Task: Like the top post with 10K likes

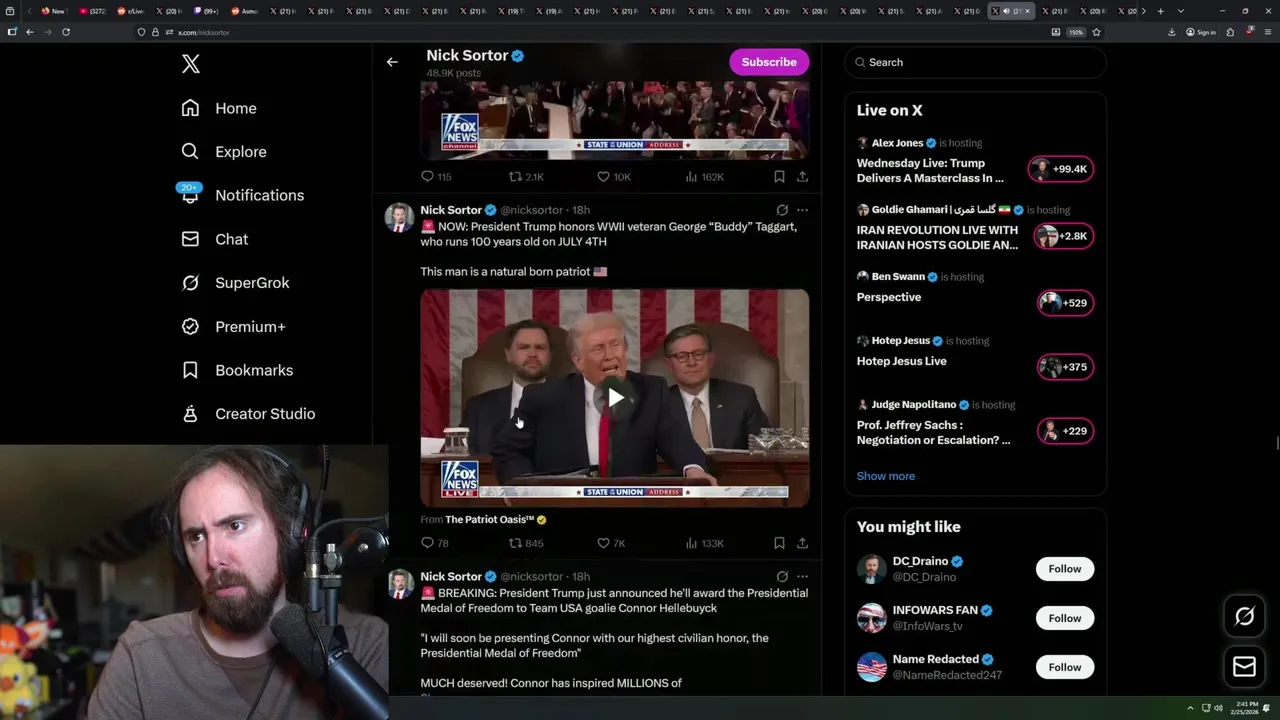Action: click(613, 177)
